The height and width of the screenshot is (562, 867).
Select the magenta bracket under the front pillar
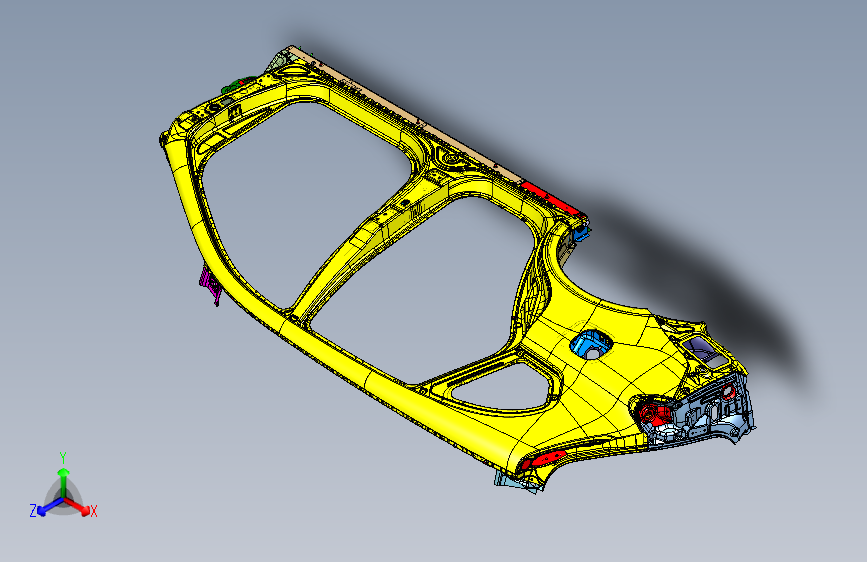click(211, 283)
